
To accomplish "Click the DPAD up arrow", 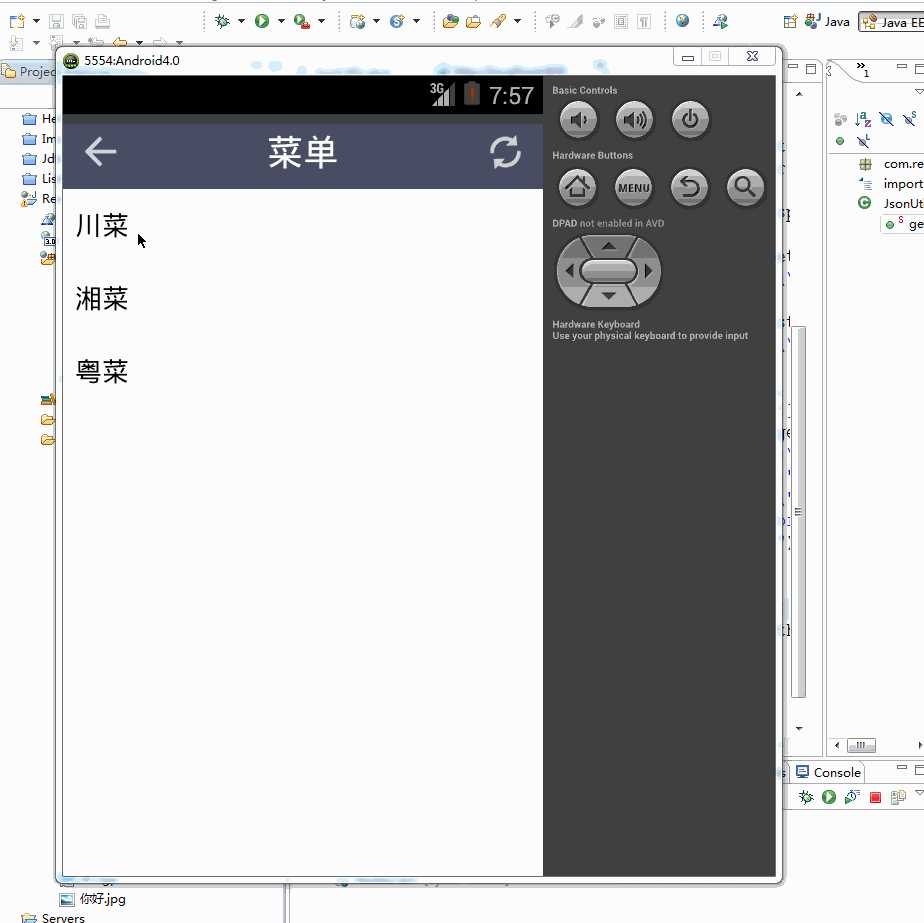I will [x=609, y=246].
